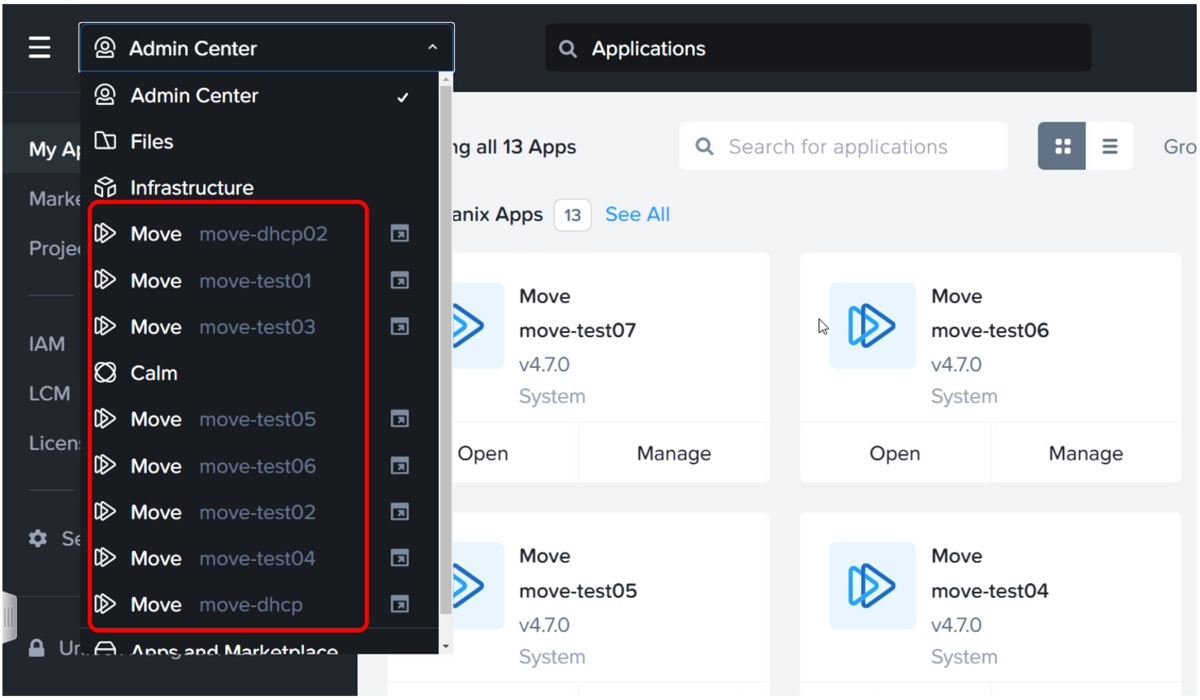Click the Infrastructure cube icon

[105, 188]
